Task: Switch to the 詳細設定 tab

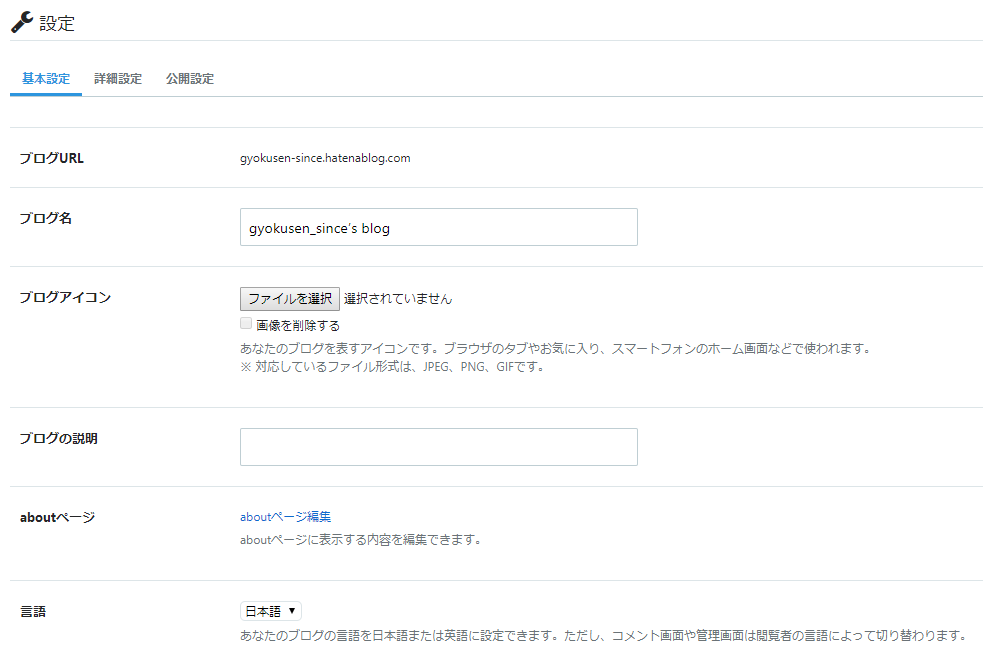Action: click(118, 78)
